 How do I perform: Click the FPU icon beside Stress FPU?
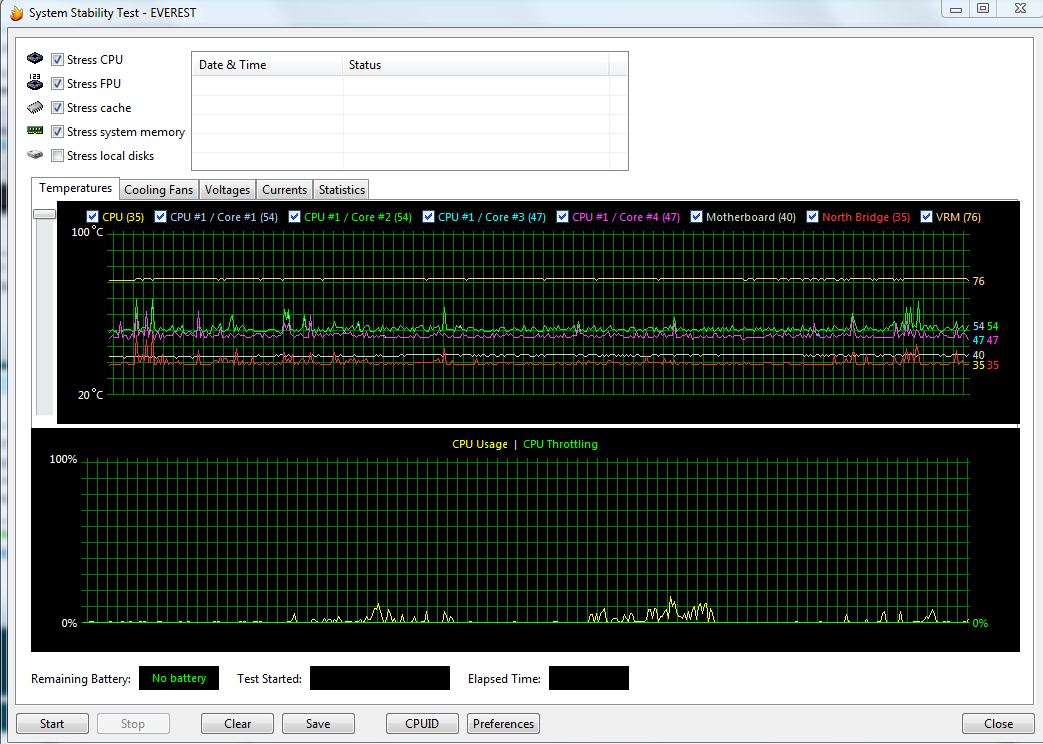click(35, 83)
